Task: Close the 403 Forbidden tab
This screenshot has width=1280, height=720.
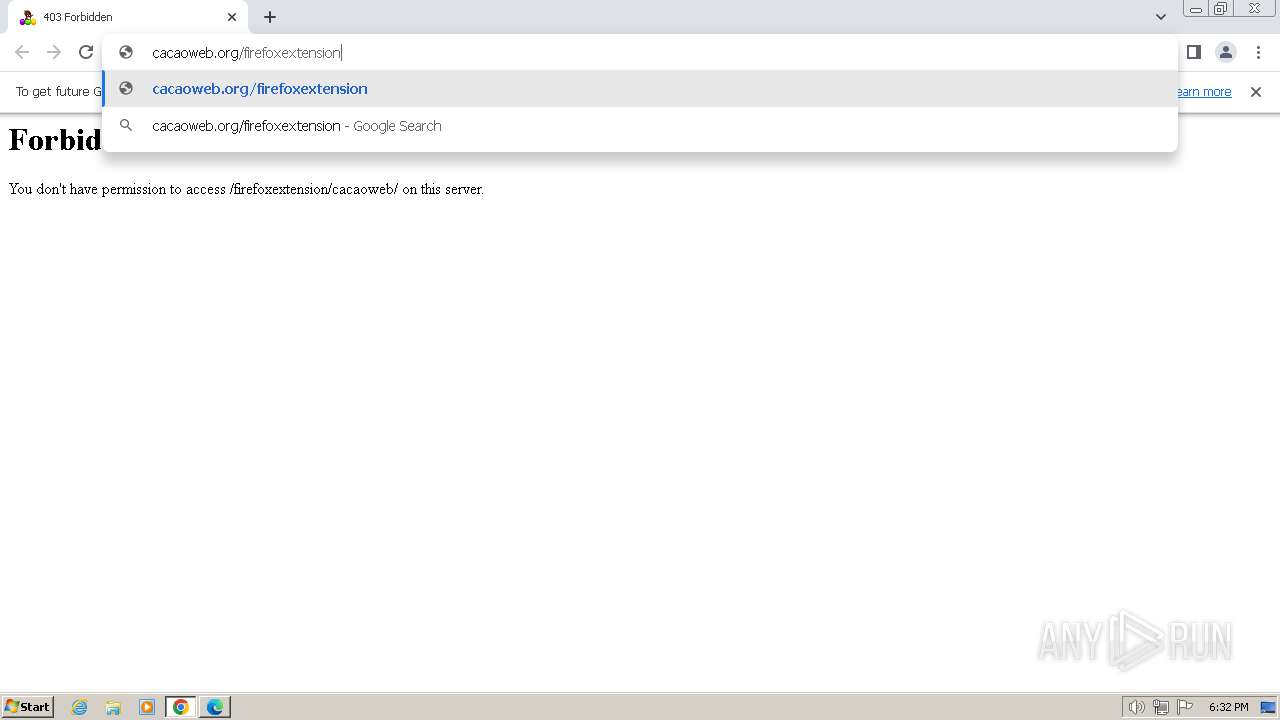Action: (x=232, y=17)
